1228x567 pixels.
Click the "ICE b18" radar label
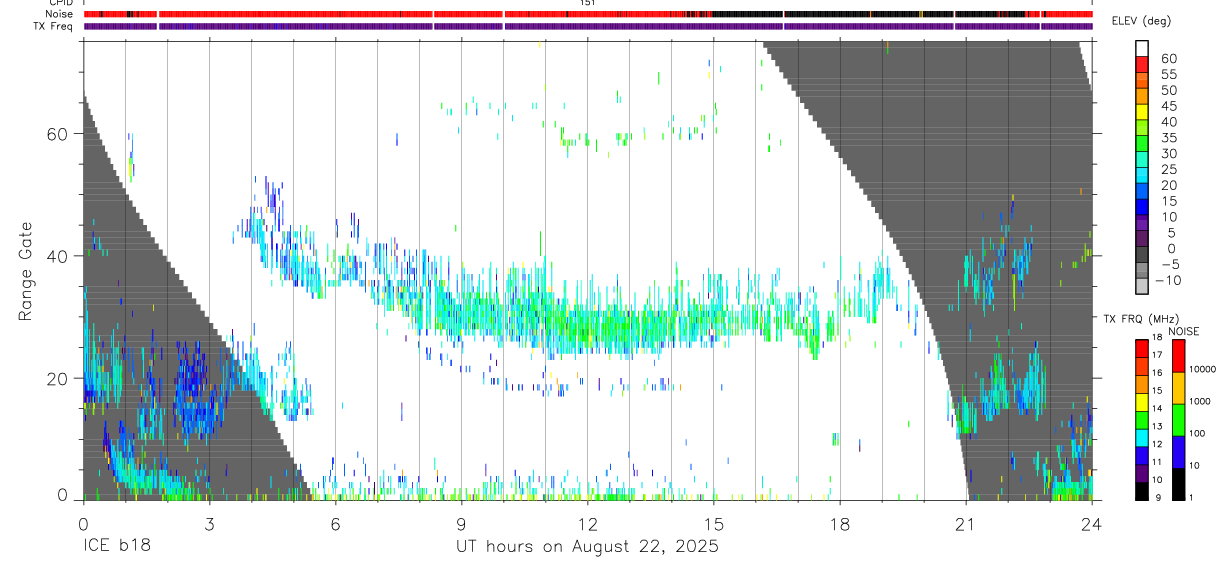(x=115, y=547)
